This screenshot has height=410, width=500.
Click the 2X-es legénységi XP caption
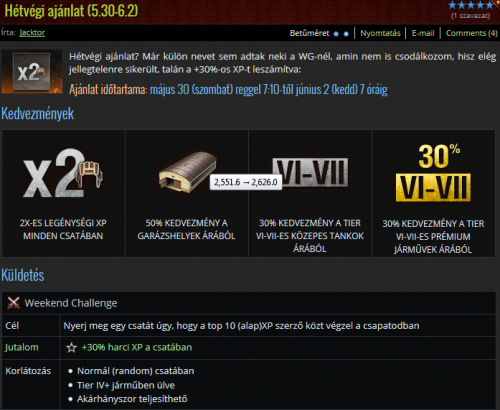click(x=63, y=229)
